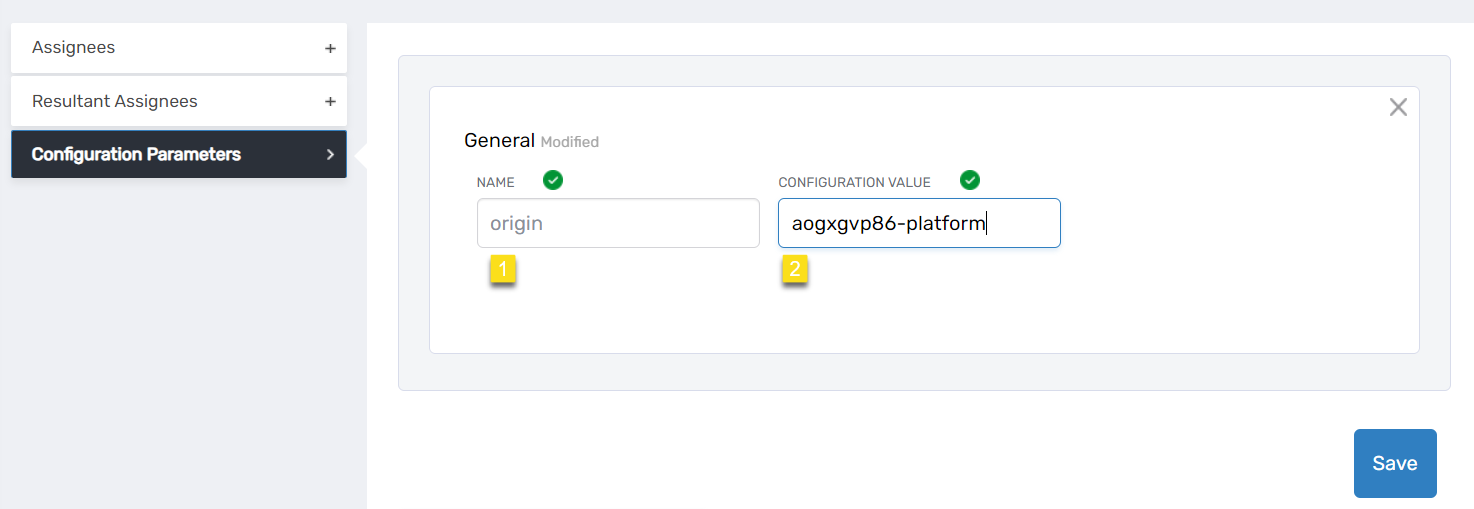
Task: Click the pointer notch beside Configuration Parameters
Action: click(361, 155)
